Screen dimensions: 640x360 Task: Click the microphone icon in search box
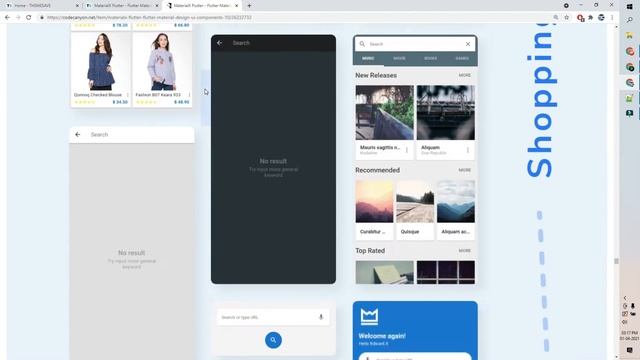[321, 317]
